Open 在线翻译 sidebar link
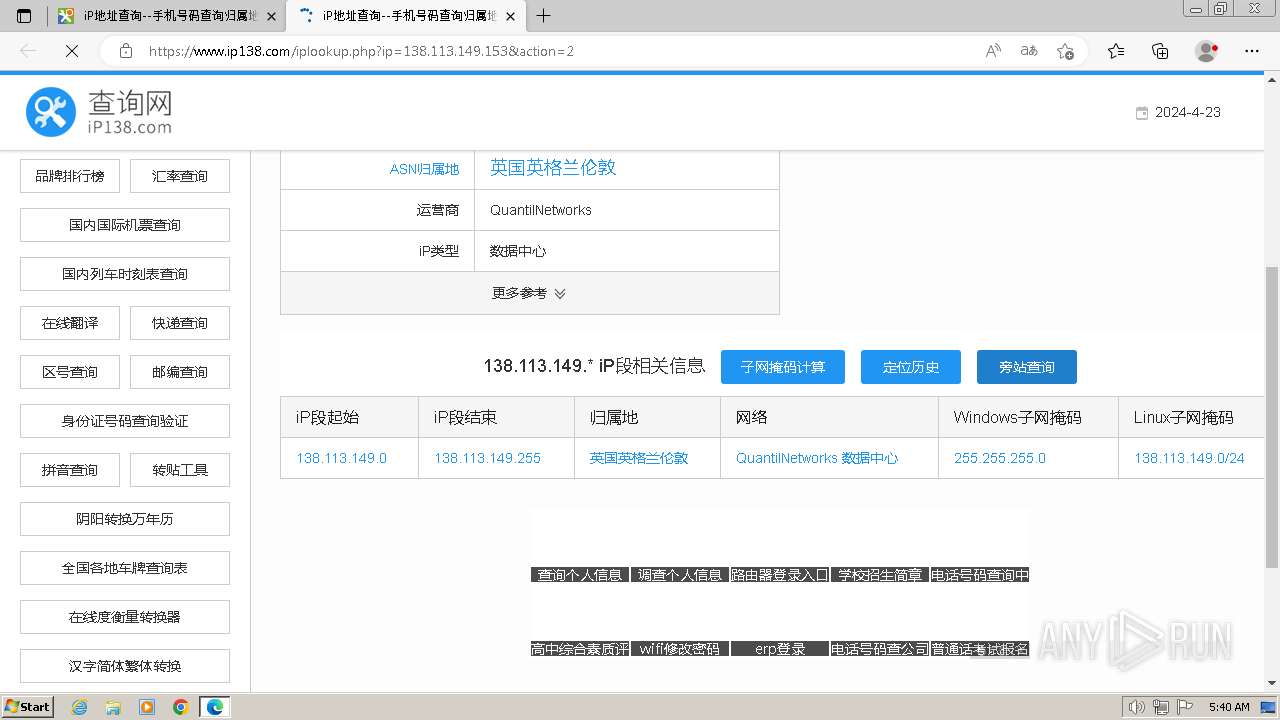Viewport: 1280px width, 720px height. [x=70, y=323]
